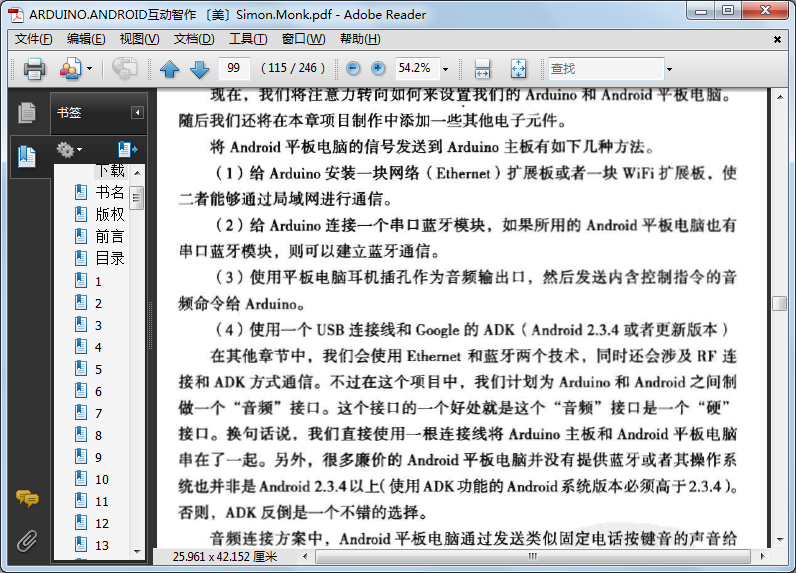Click the (115 / 246) page count text

tap(293, 68)
